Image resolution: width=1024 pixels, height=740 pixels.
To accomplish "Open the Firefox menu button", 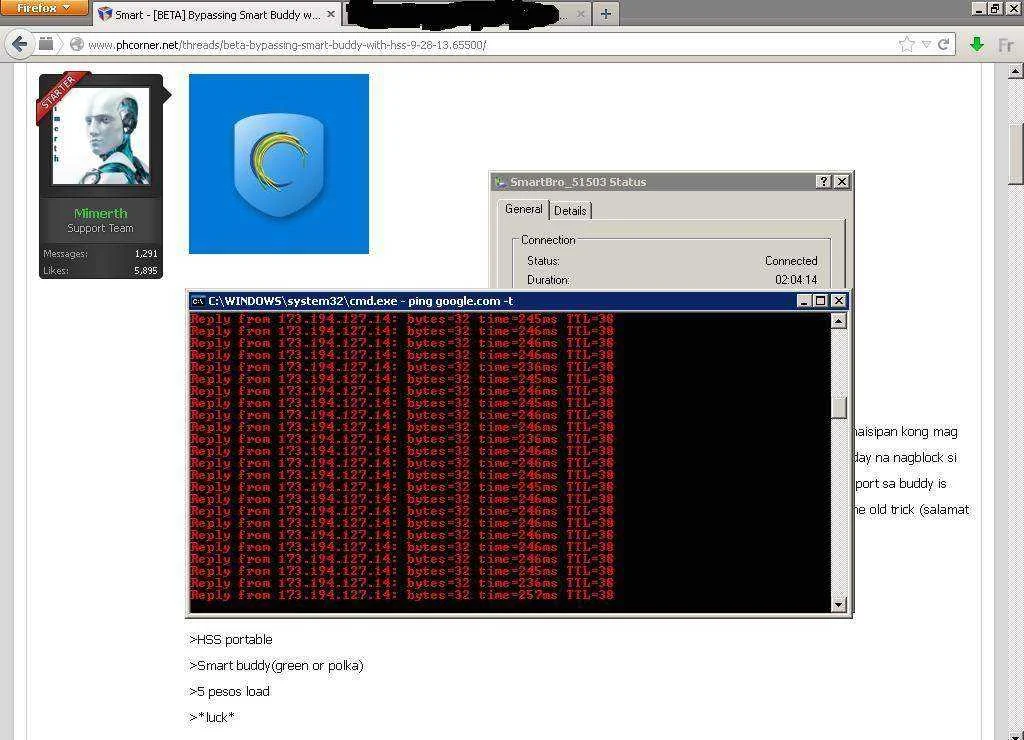I will coord(44,7).
